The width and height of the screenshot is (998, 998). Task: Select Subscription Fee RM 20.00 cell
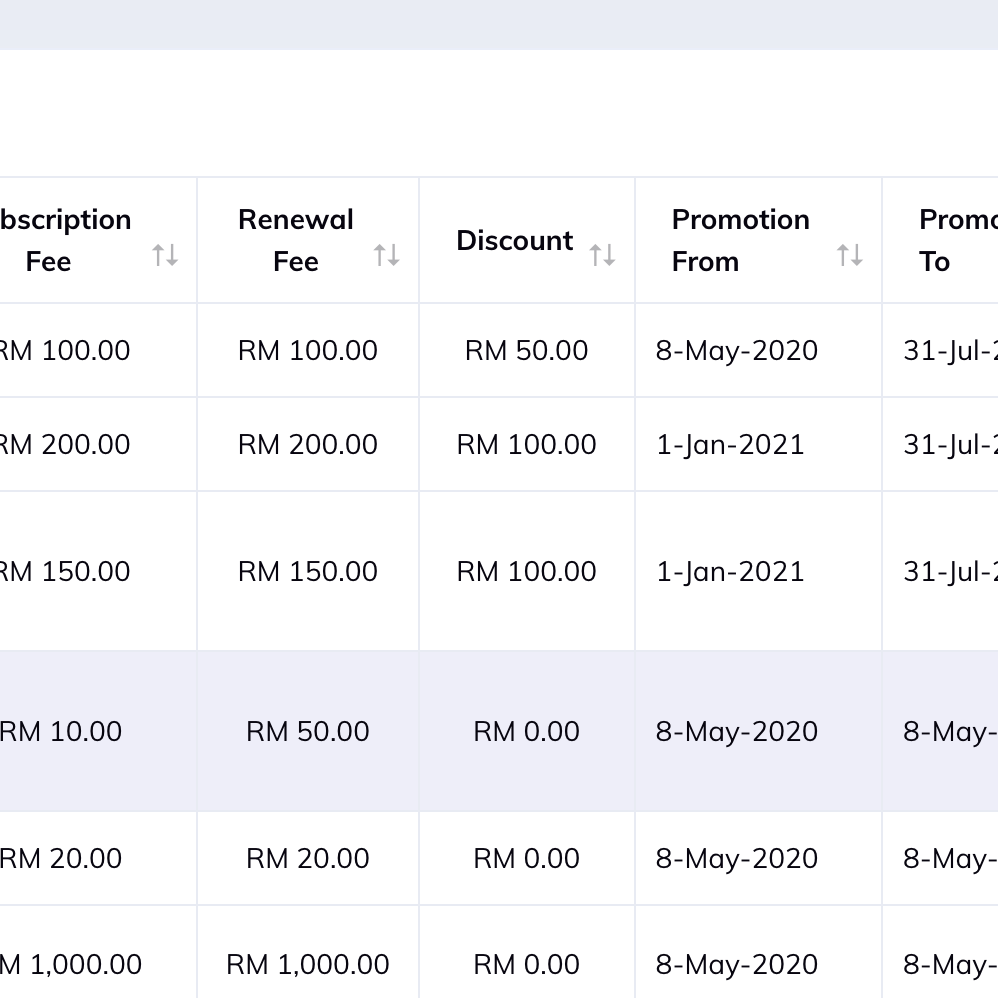pos(60,859)
